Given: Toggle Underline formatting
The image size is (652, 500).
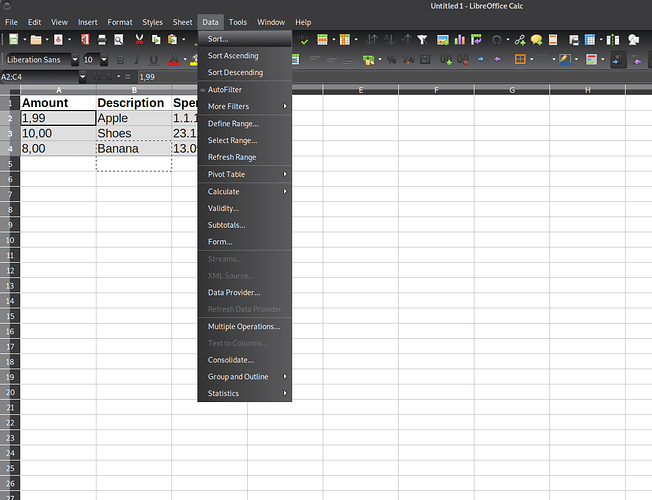Looking at the screenshot, I should point(153,59).
